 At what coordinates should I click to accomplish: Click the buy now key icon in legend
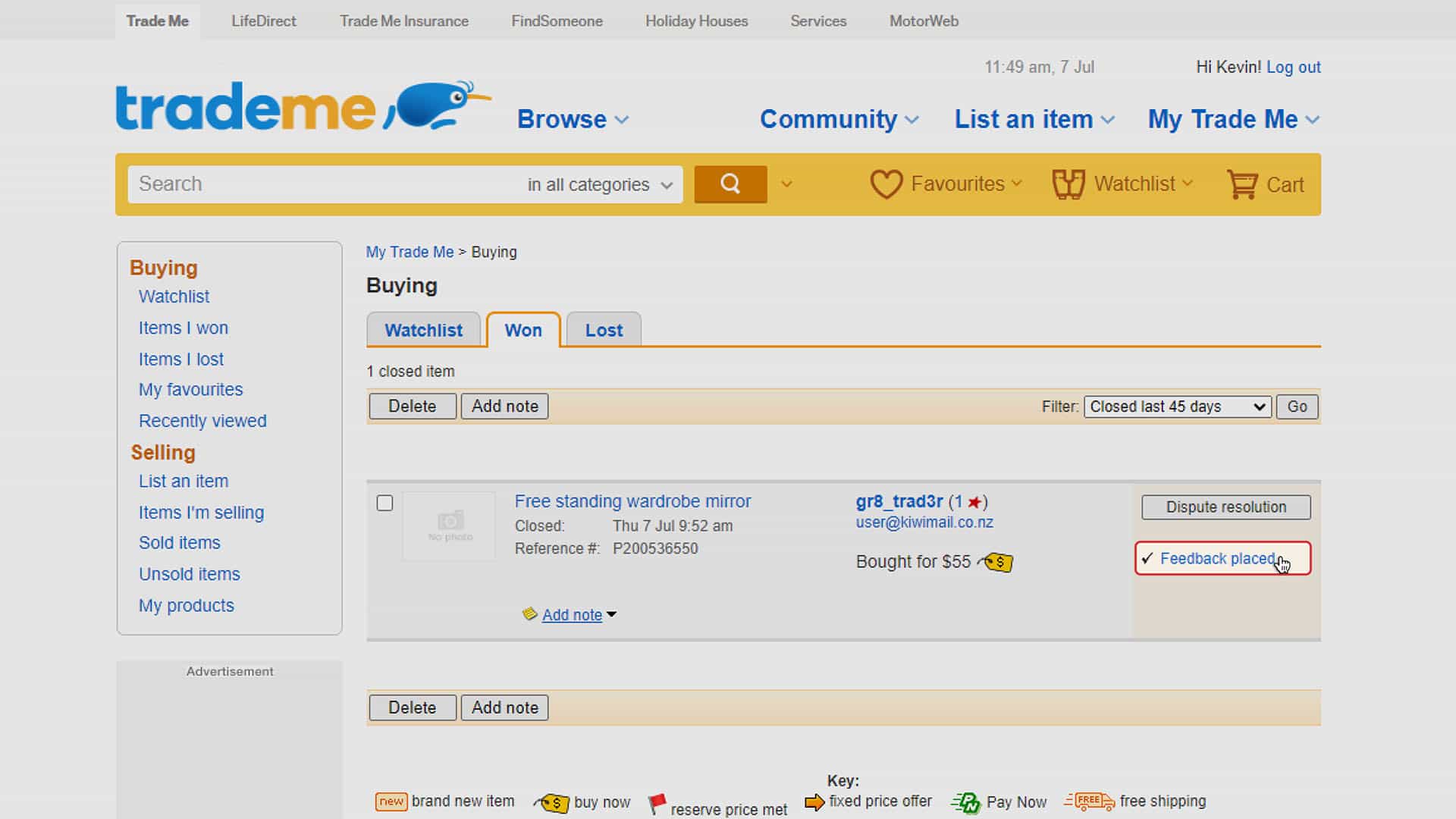click(x=551, y=802)
